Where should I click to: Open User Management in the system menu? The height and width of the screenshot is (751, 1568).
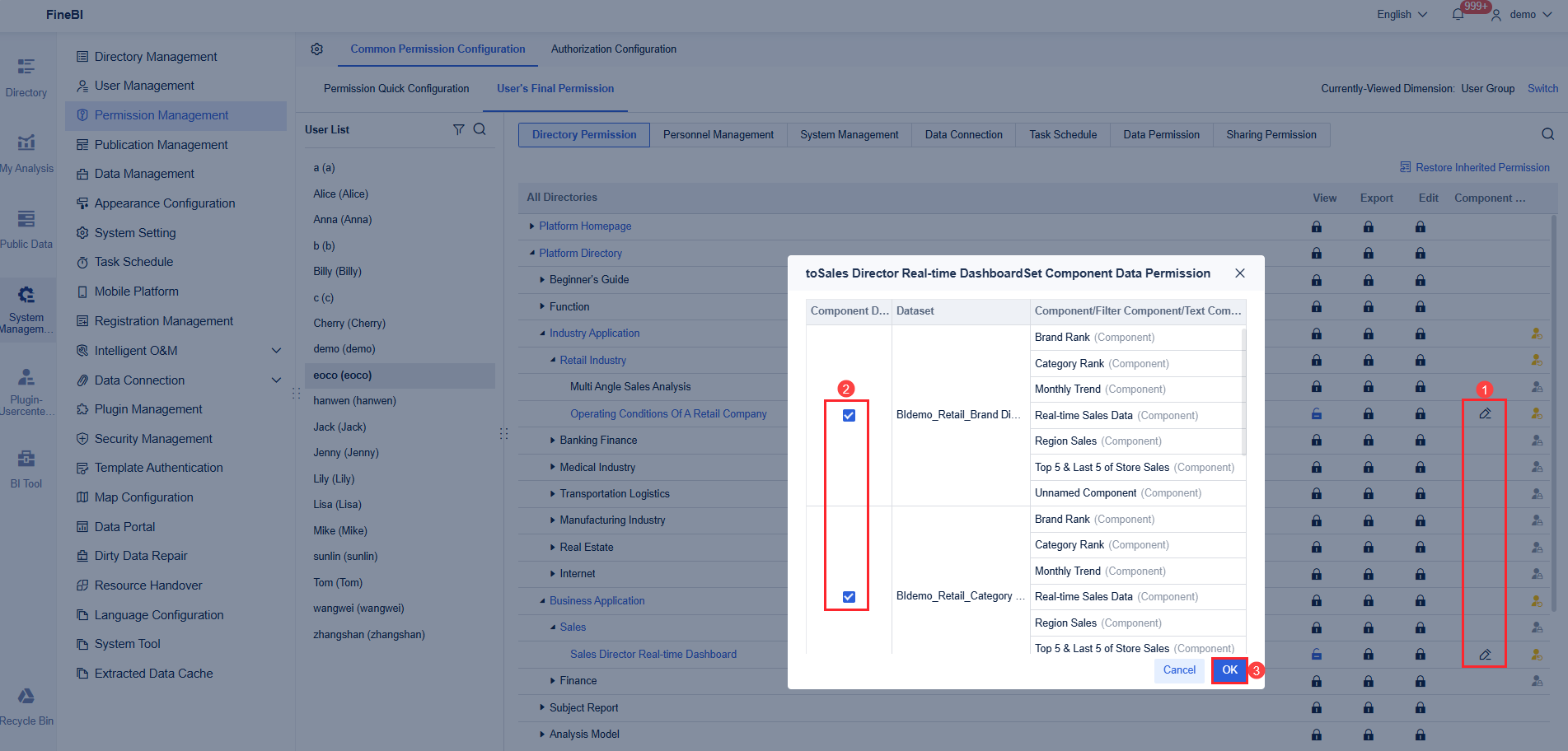tap(144, 86)
